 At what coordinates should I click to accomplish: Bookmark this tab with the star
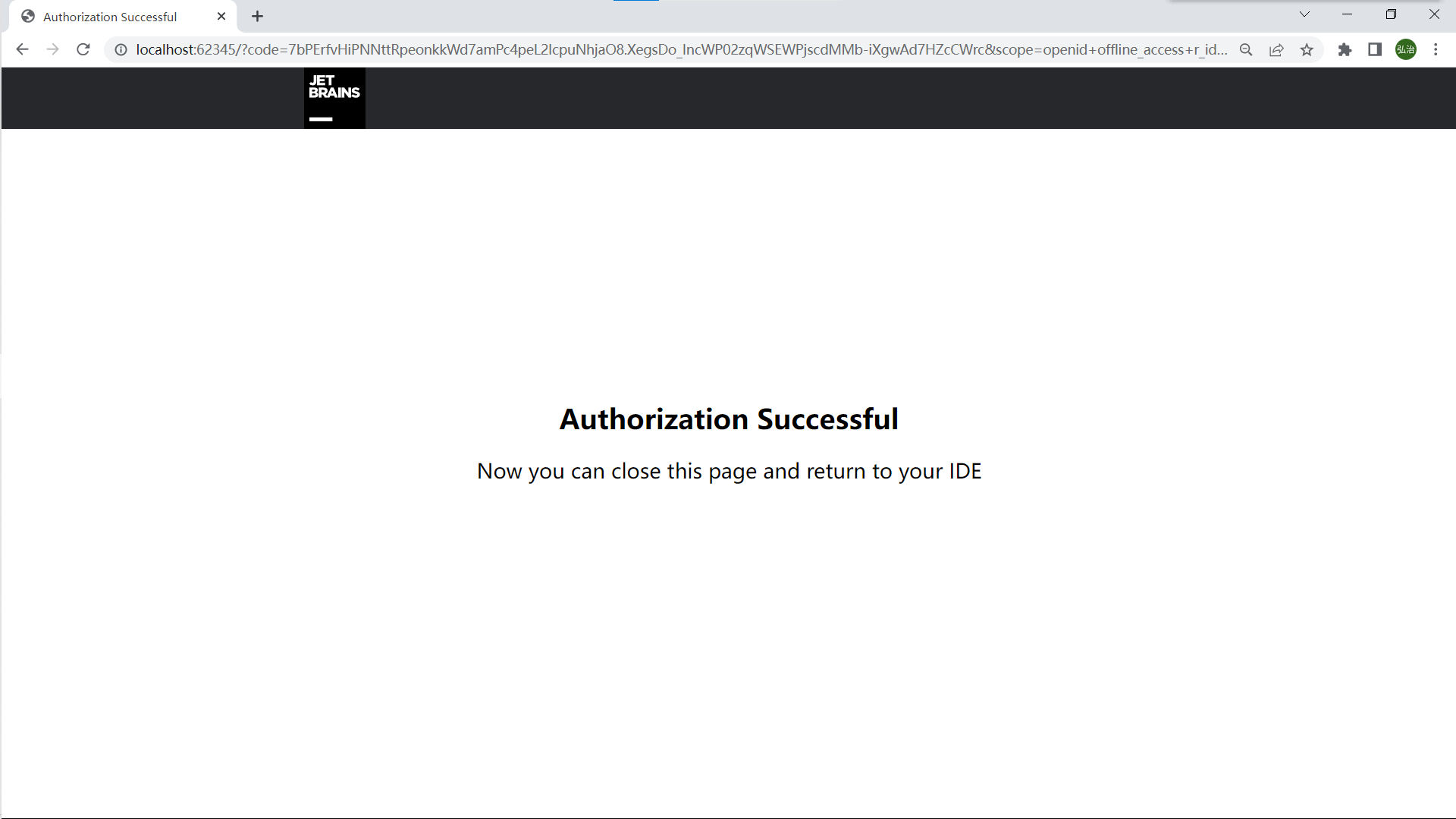(1307, 49)
